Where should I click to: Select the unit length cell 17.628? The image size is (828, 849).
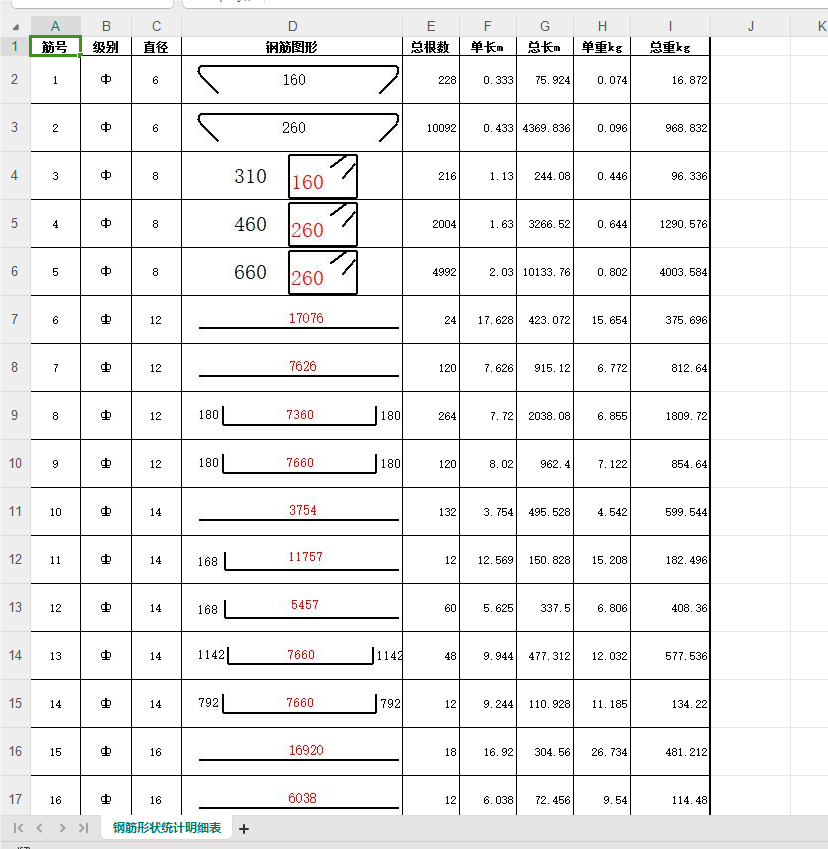(487, 320)
